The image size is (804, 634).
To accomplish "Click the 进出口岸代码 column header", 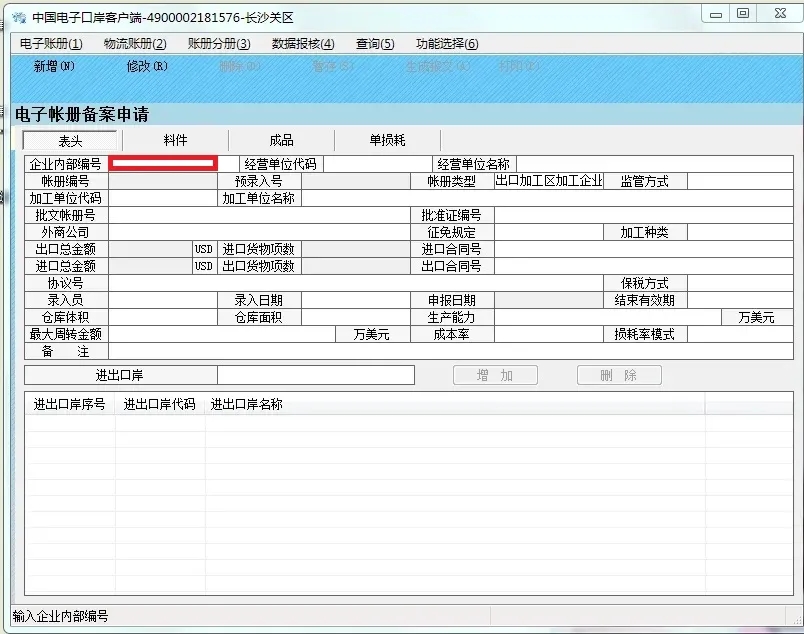I will tap(160, 405).
